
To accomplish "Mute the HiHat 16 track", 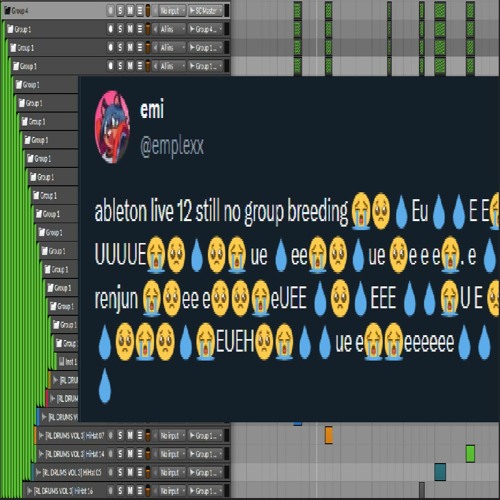I will [x=130, y=491].
